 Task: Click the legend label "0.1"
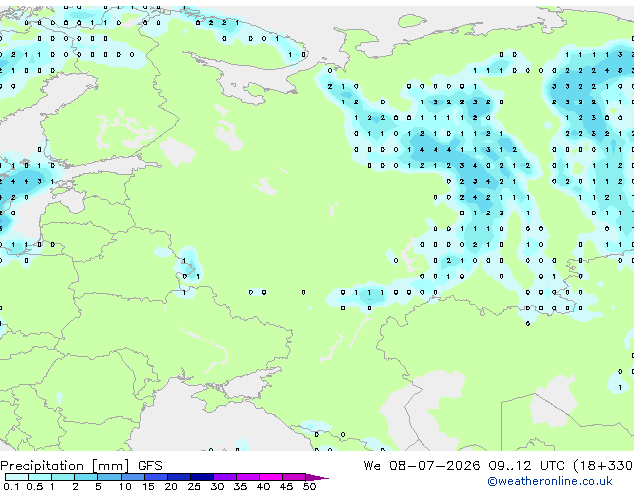11,486
